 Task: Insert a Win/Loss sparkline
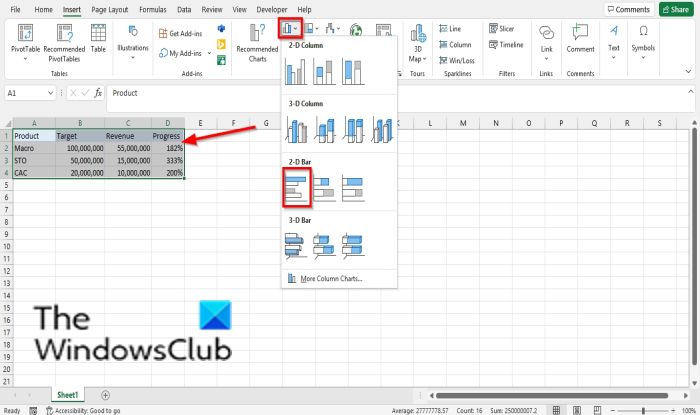(x=457, y=60)
